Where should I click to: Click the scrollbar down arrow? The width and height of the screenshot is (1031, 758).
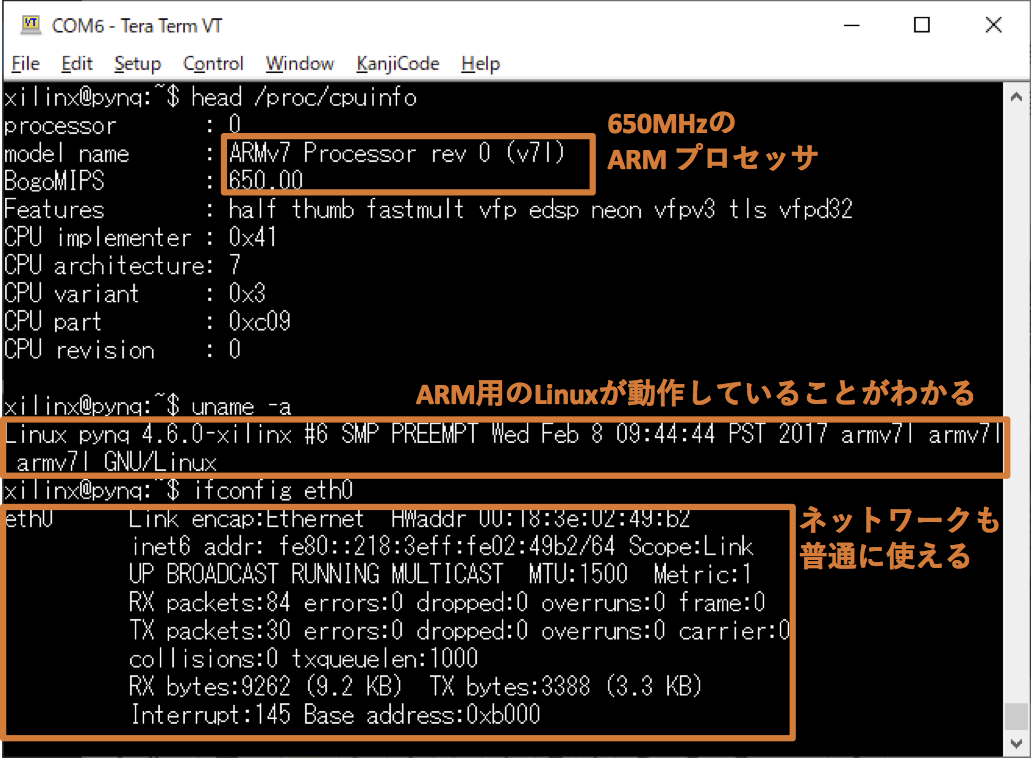click(1014, 744)
